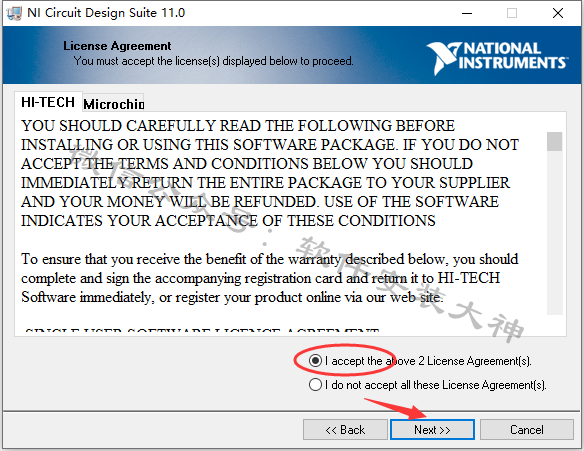Choose the do not accept radio option
584x451 pixels.
pos(315,384)
